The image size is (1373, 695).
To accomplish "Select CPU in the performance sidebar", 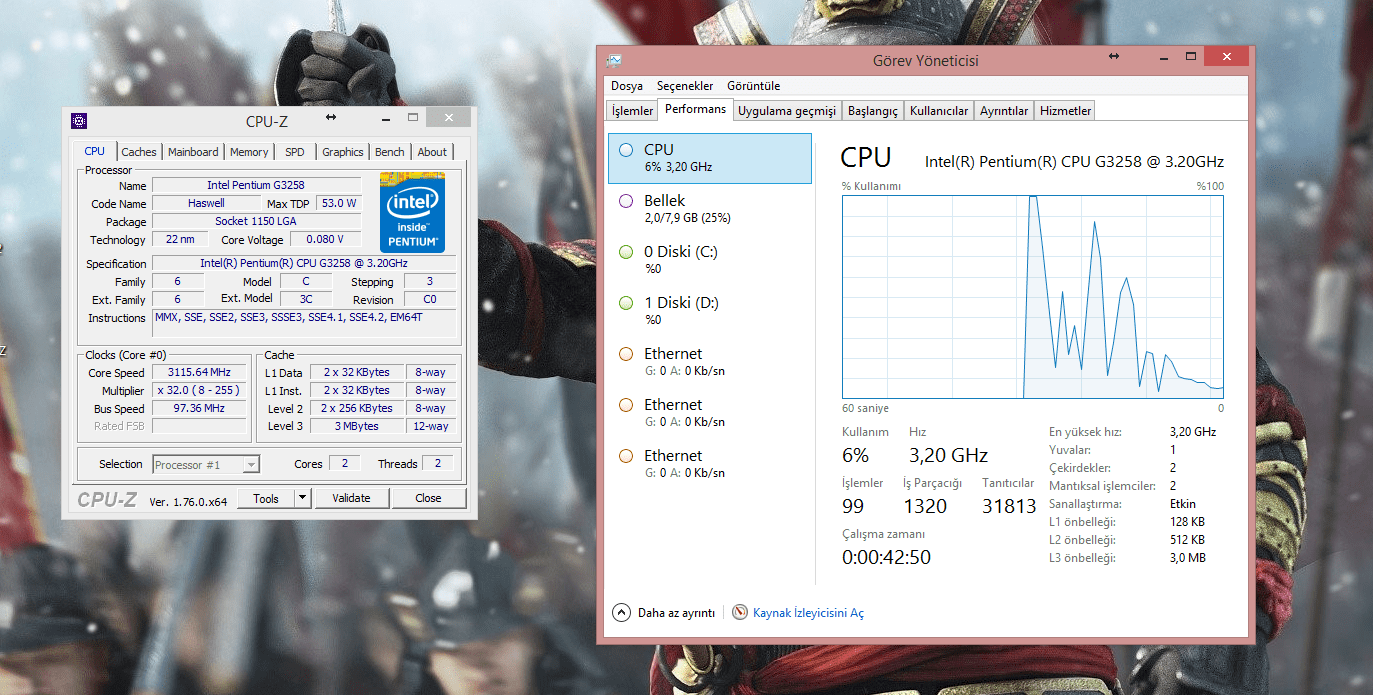I will (709, 158).
